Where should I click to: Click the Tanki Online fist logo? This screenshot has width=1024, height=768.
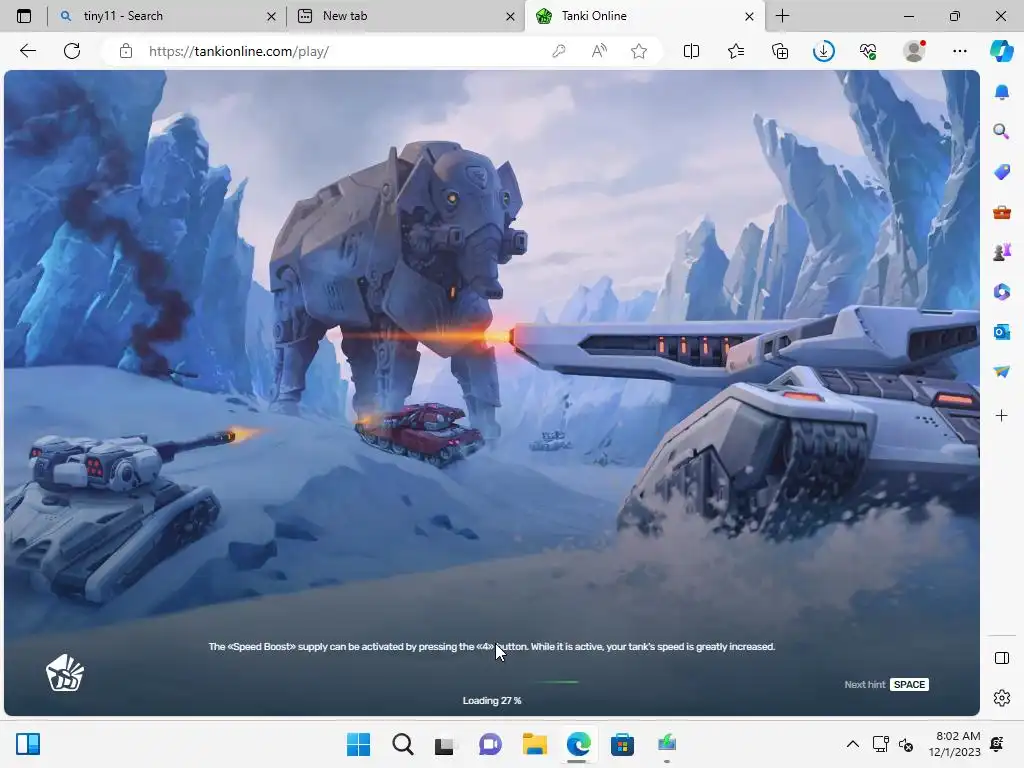pos(65,673)
